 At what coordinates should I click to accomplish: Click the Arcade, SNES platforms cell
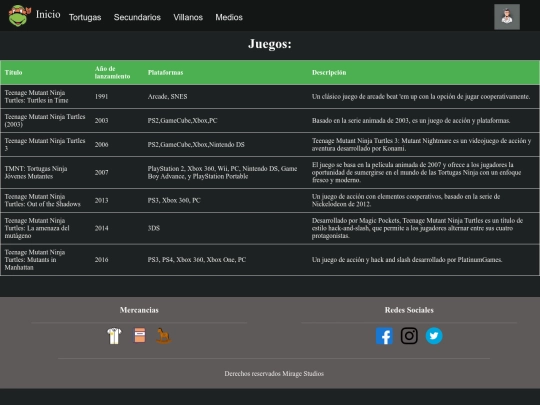pos(226,96)
